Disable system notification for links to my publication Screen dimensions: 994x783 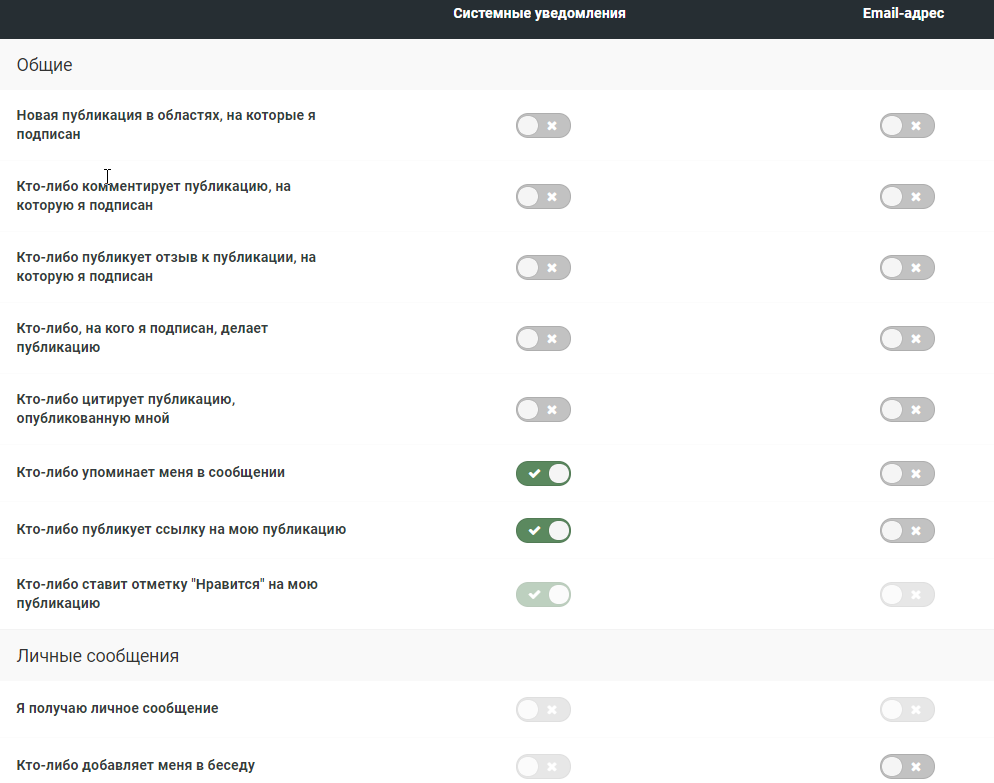543,530
